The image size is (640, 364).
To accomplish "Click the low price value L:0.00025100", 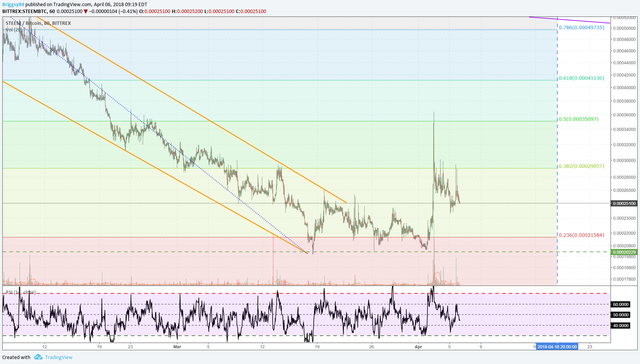I will pyautogui.click(x=219, y=11).
